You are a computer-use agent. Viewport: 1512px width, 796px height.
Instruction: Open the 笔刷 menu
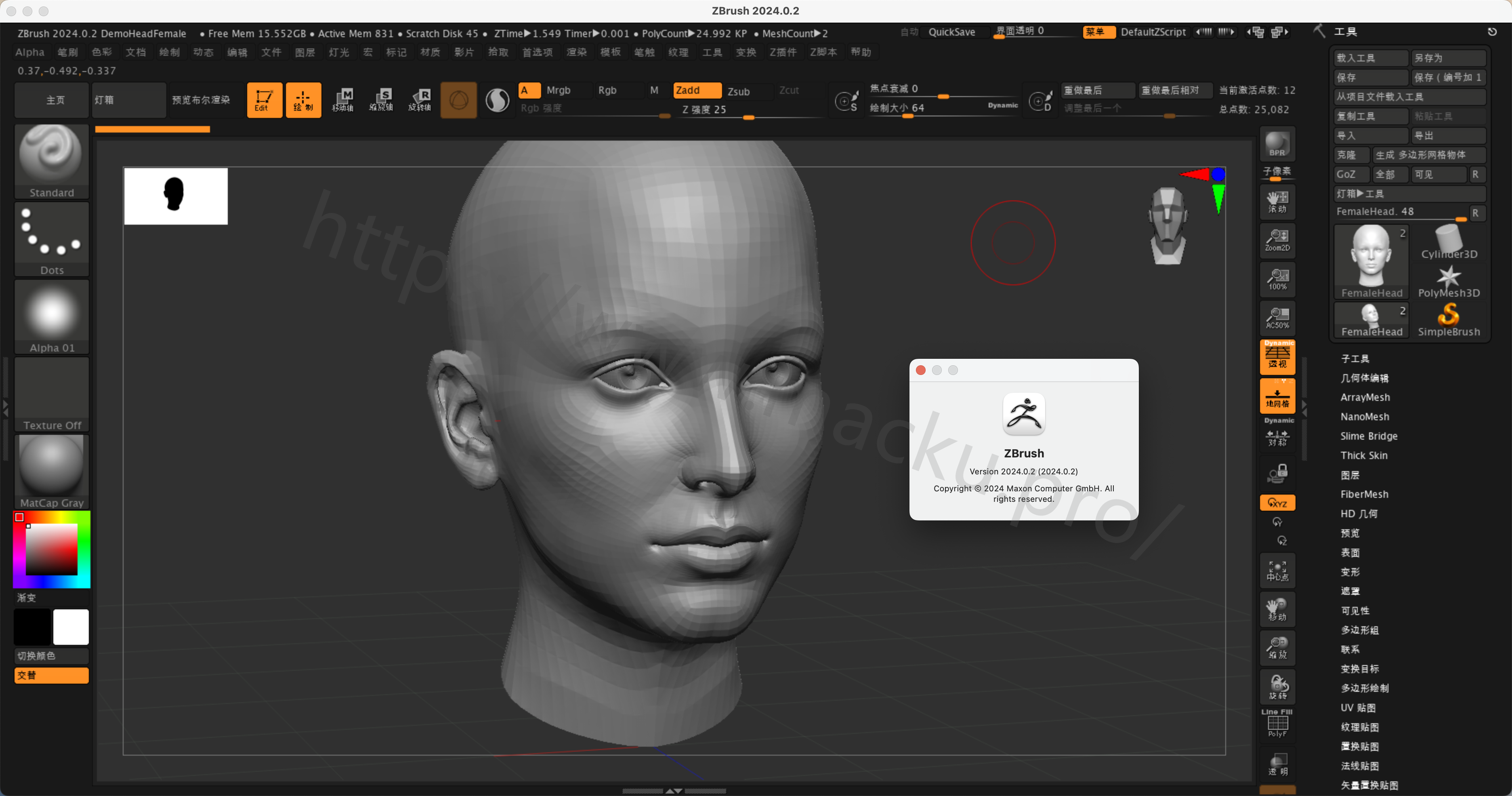tap(67, 52)
